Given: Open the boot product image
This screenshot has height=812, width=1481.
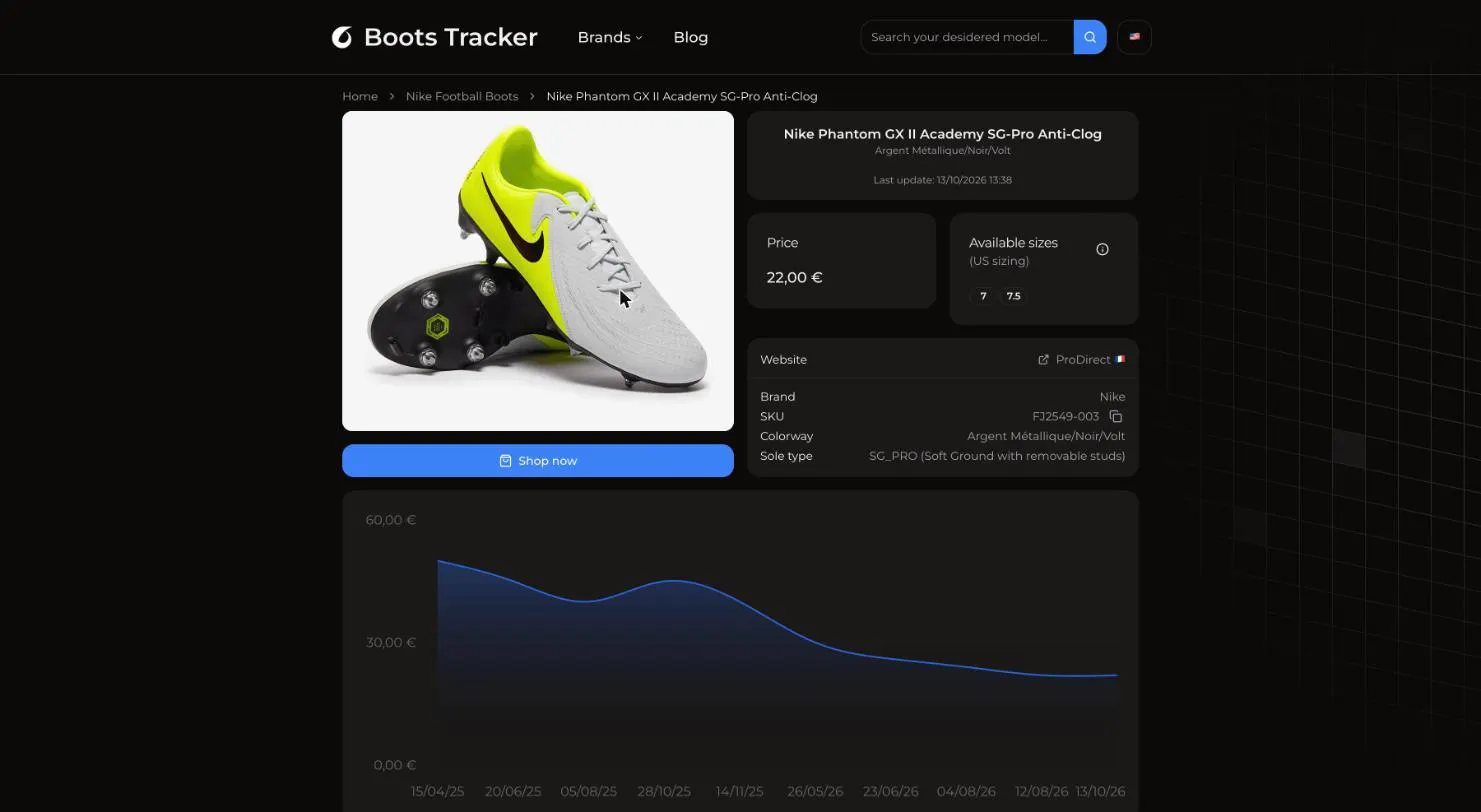Looking at the screenshot, I should (x=538, y=271).
